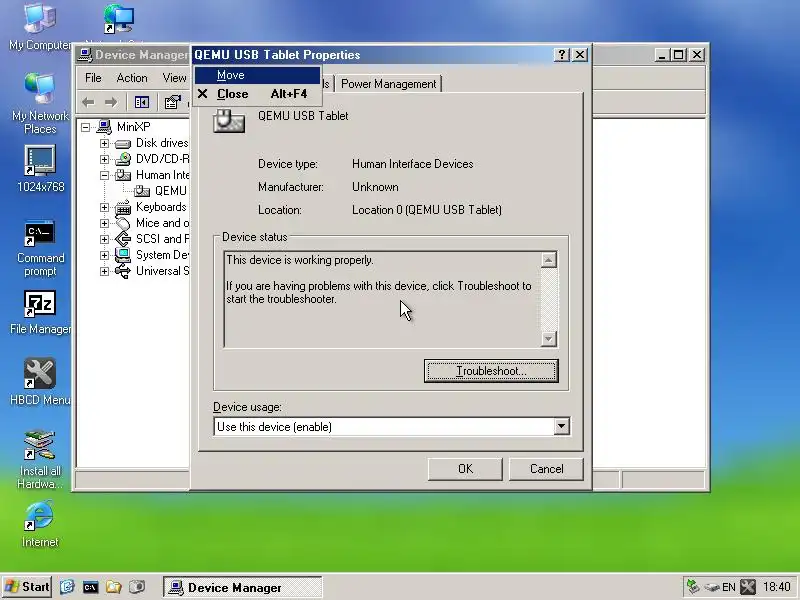This screenshot has width=800, height=600.
Task: Open the Command prompt desktop shortcut
Action: click(40, 248)
